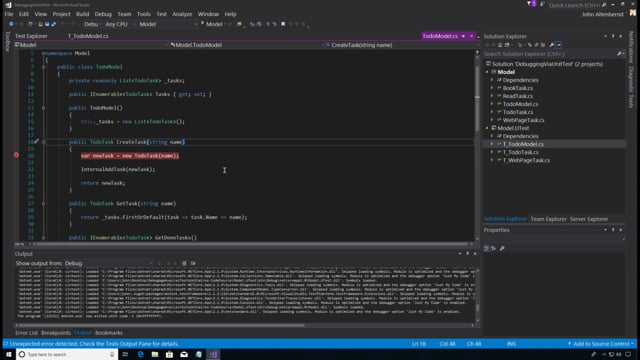Viewport: 640px width, 360px height.
Task: Toggle Preview Selected Items in Solution Explorer toolbar
Action: (559, 45)
